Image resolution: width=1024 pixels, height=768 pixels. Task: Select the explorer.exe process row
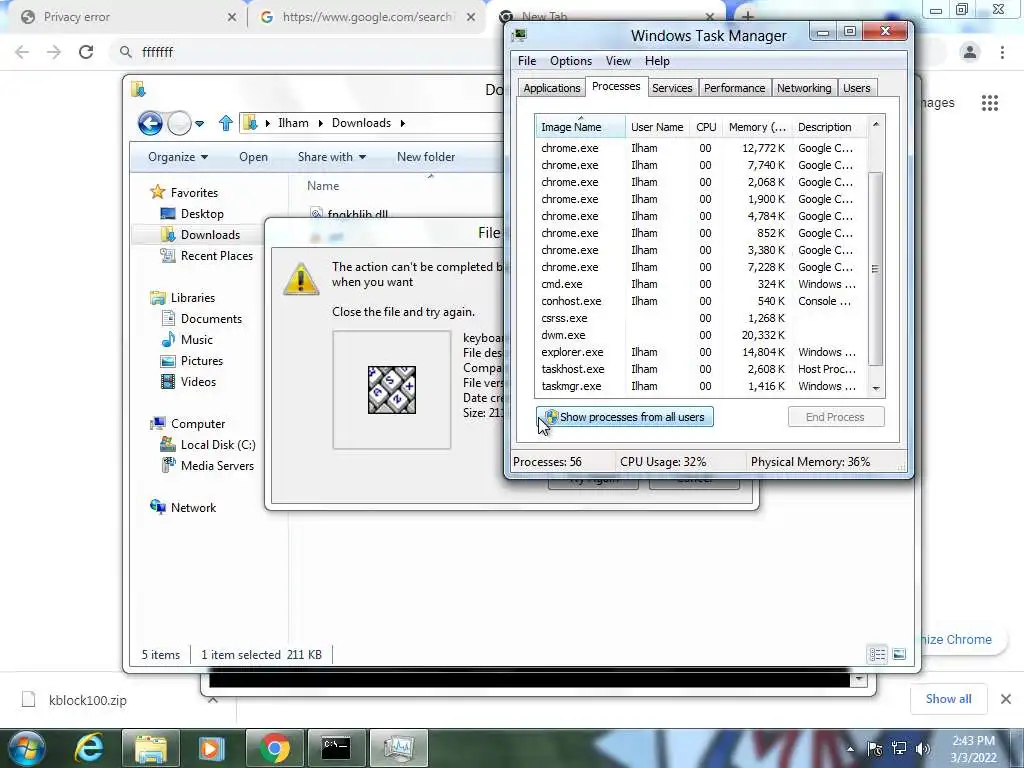[x=701, y=352]
